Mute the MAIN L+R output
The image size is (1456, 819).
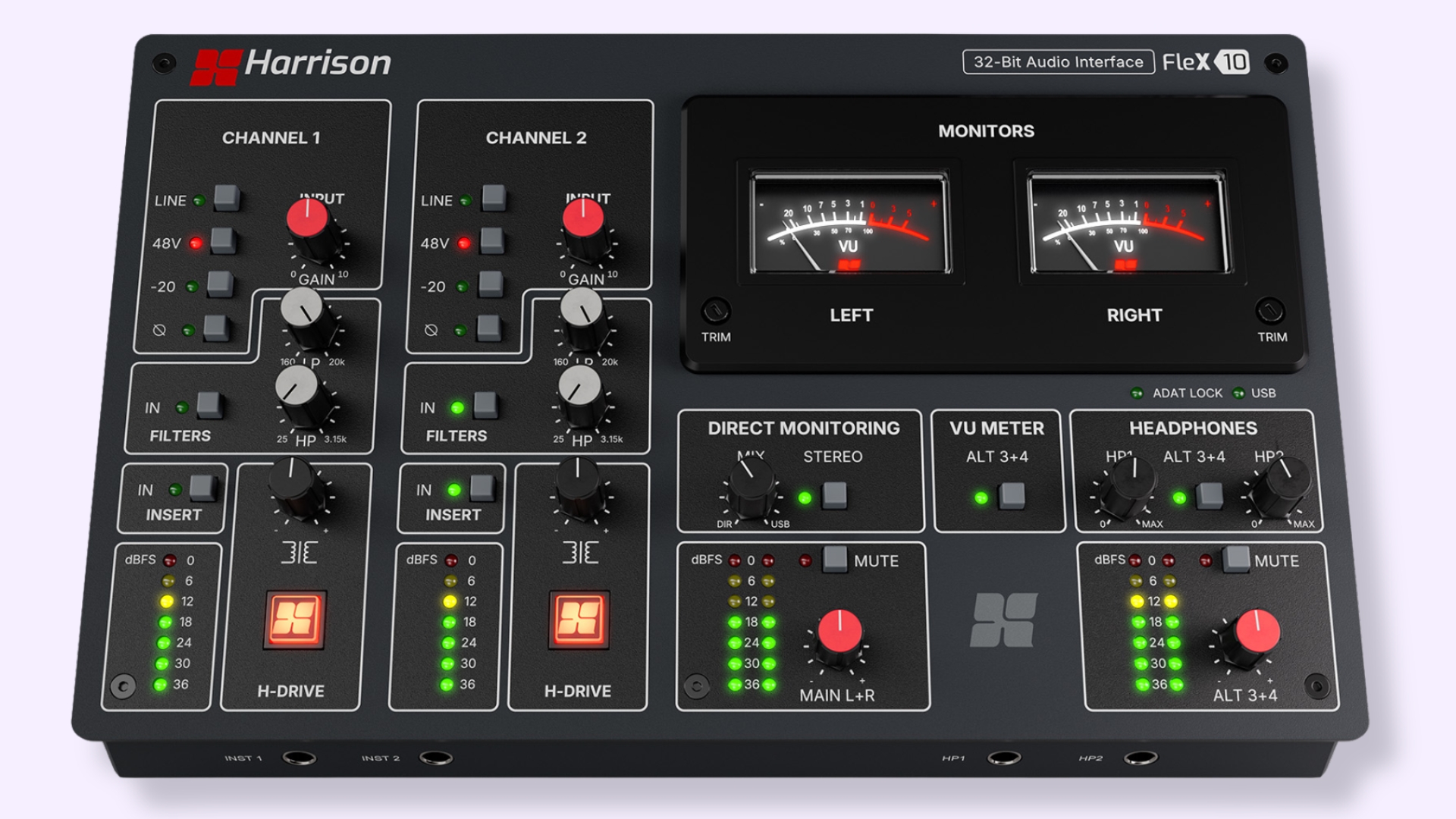coord(835,559)
